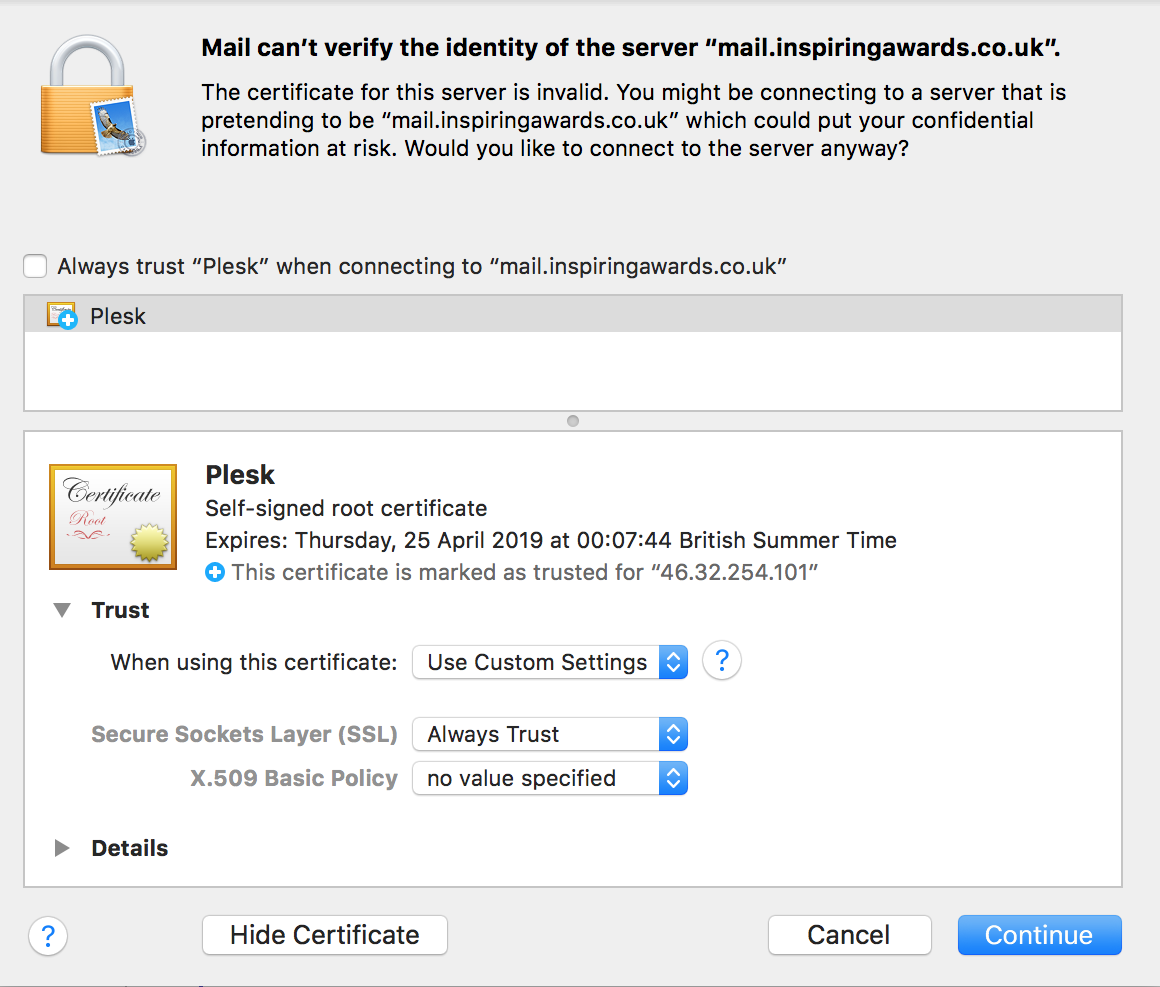Click 'This certificate is marked as trusted' text

(x=525, y=572)
